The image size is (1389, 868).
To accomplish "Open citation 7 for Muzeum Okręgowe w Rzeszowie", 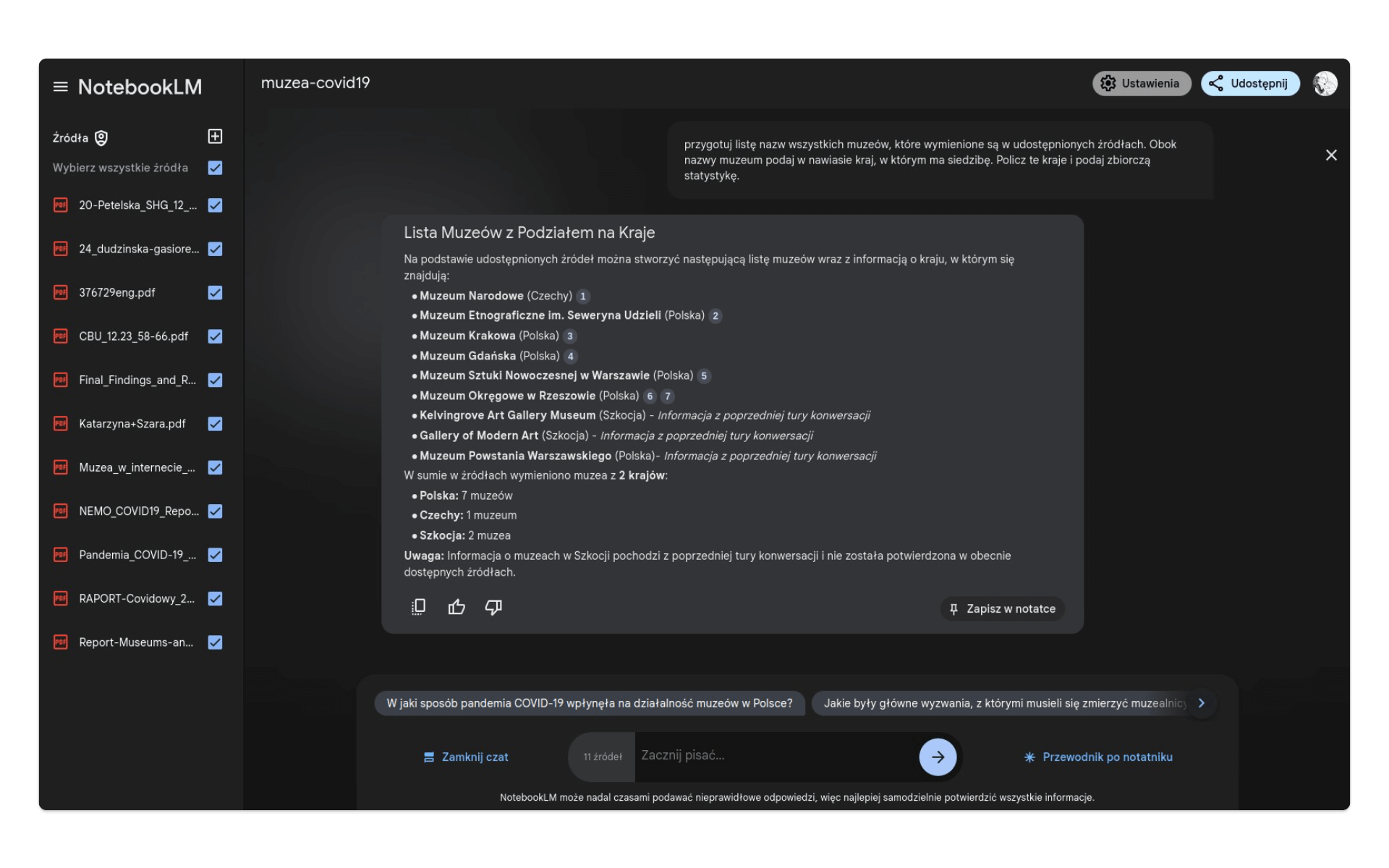I will [x=668, y=396].
